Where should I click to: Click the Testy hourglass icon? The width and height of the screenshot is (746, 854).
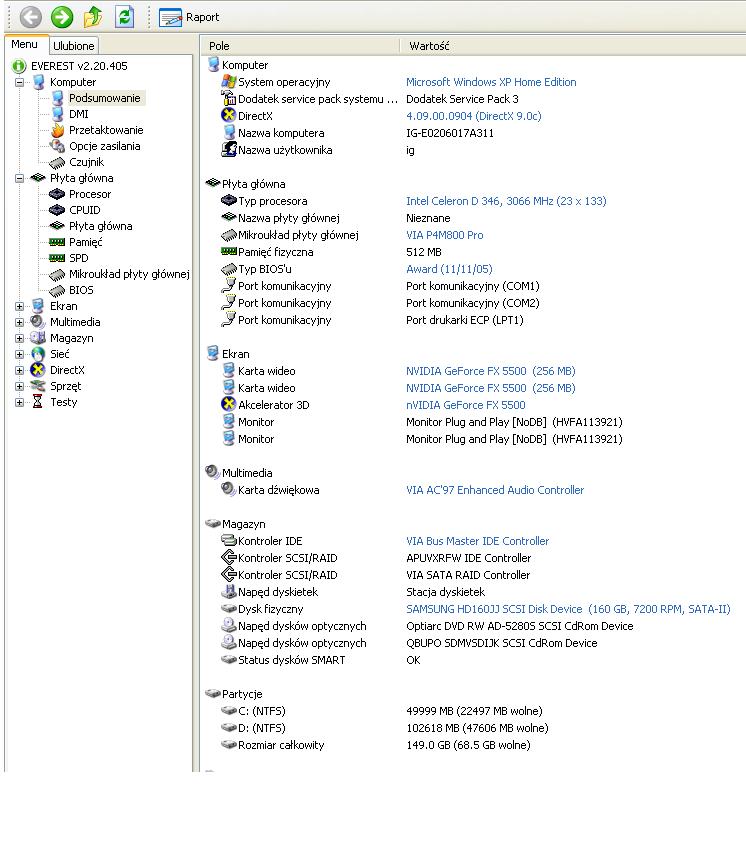[38, 402]
